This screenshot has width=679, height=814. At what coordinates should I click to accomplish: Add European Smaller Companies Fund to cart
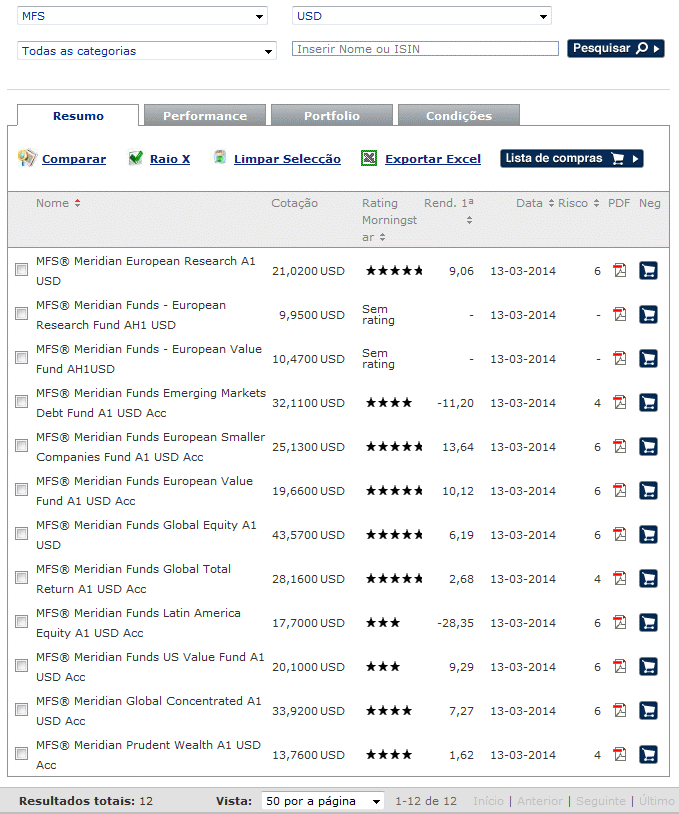click(648, 446)
